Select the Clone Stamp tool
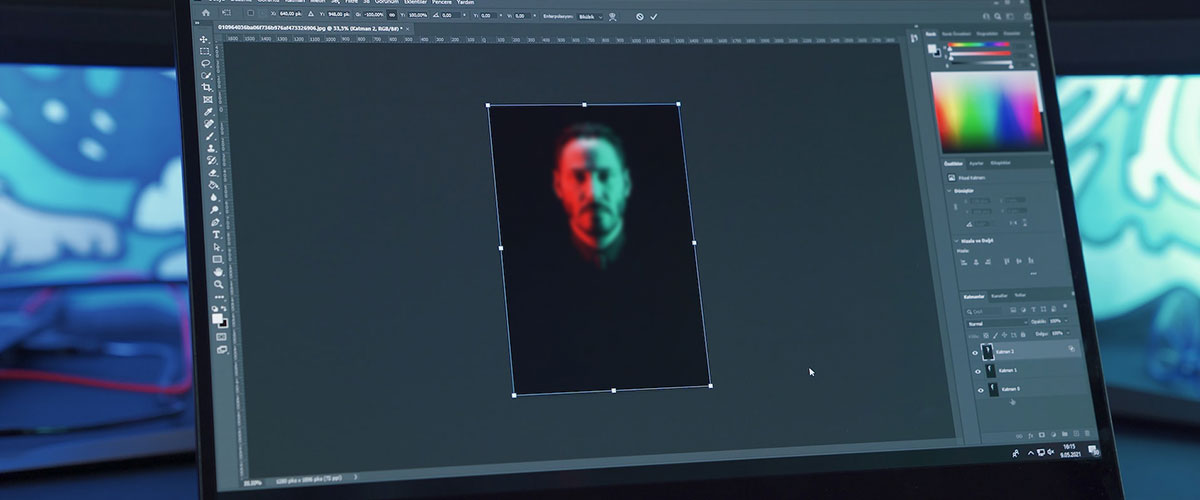Image resolution: width=1200 pixels, height=500 pixels. [x=210, y=148]
